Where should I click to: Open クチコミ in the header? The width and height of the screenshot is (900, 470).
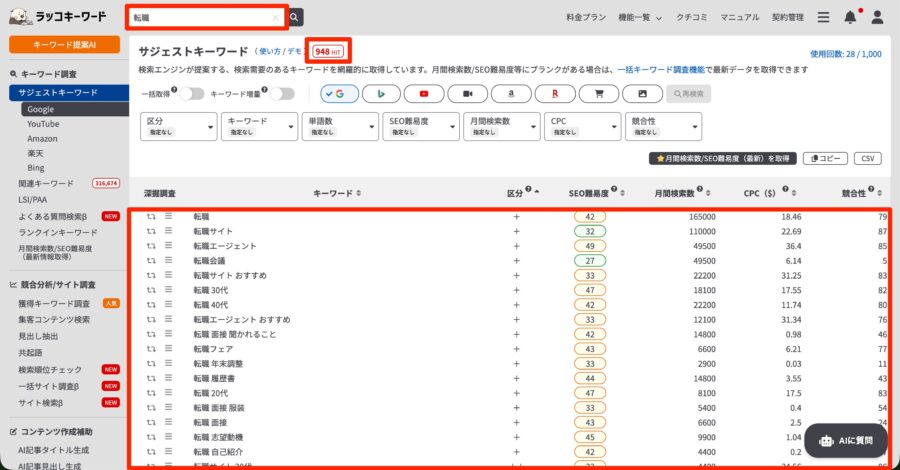692,17
